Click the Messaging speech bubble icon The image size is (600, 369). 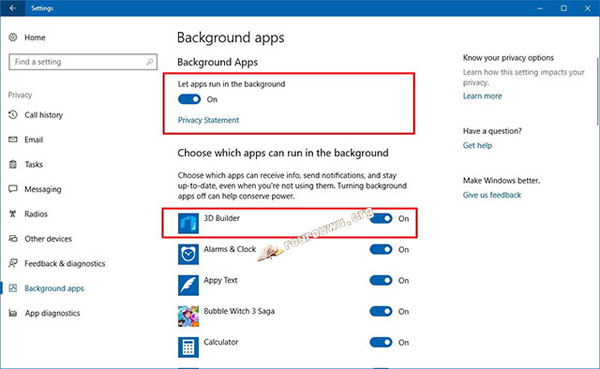click(x=13, y=189)
